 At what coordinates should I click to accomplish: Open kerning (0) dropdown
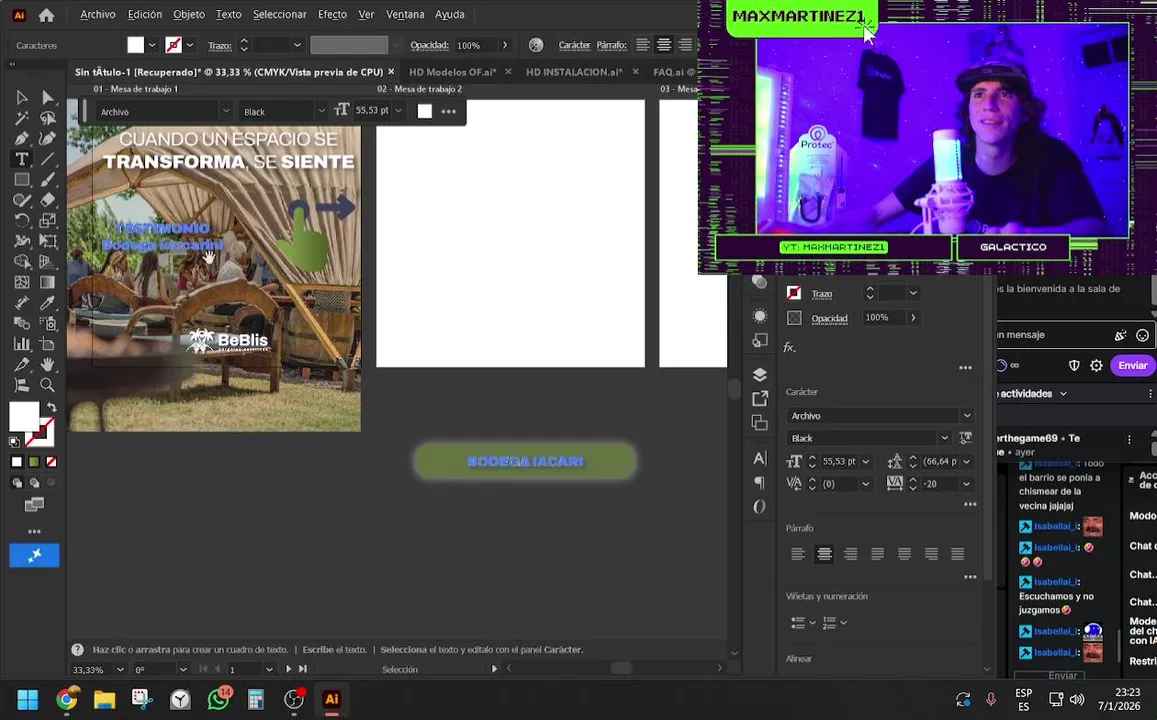(866, 484)
